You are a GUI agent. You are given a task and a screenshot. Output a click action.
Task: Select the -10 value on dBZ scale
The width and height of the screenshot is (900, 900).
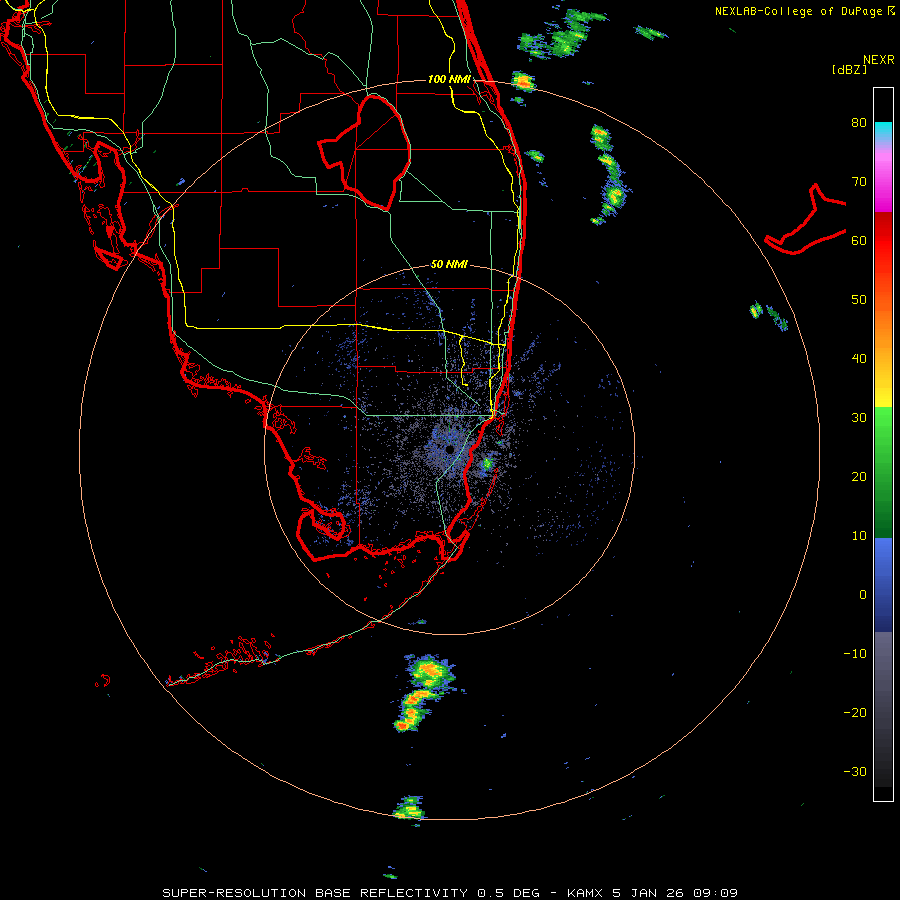tap(855, 654)
